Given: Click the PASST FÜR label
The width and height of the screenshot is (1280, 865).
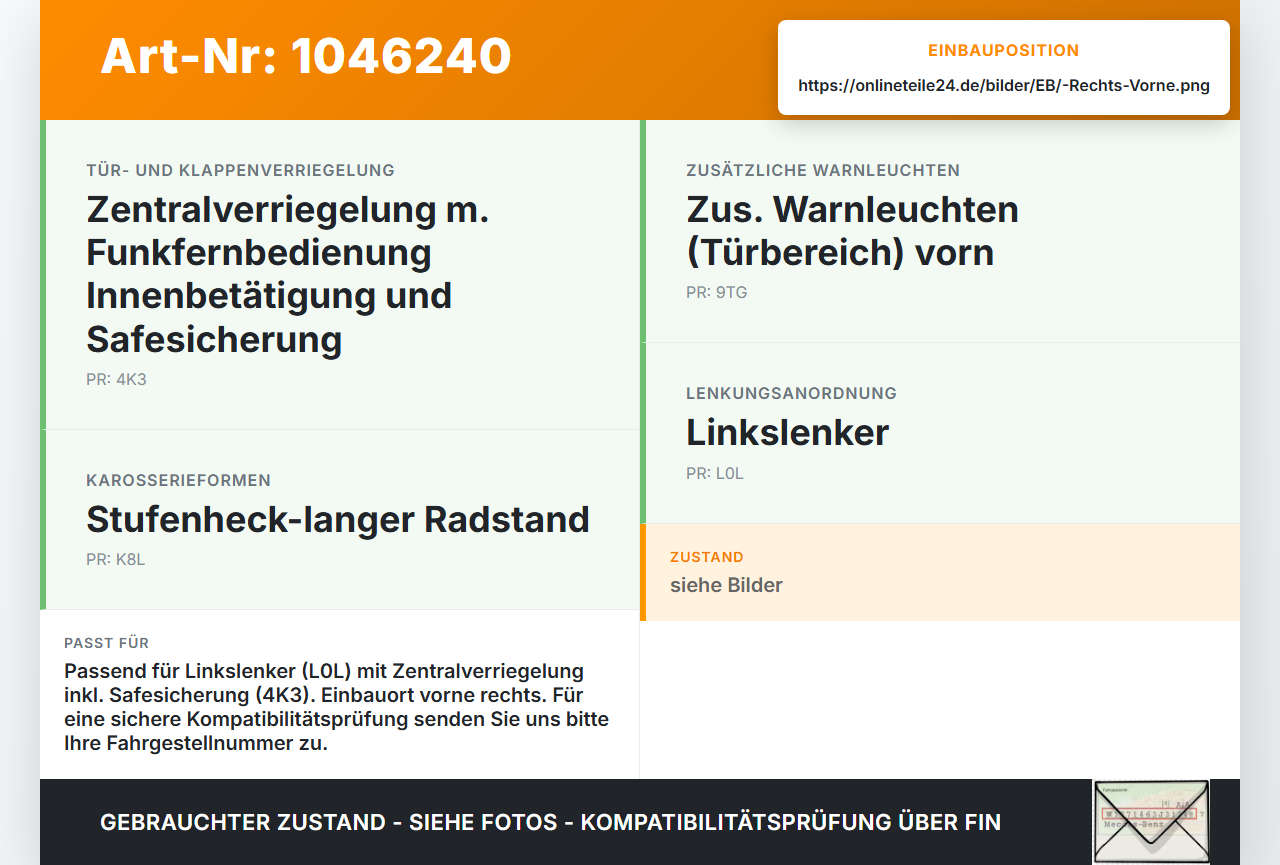Looking at the screenshot, I should tap(107, 643).
